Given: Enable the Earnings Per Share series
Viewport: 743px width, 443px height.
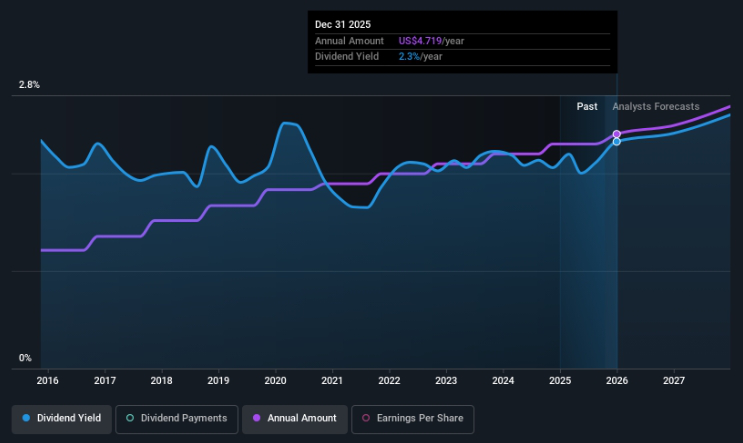Looking at the screenshot, I should click(412, 418).
